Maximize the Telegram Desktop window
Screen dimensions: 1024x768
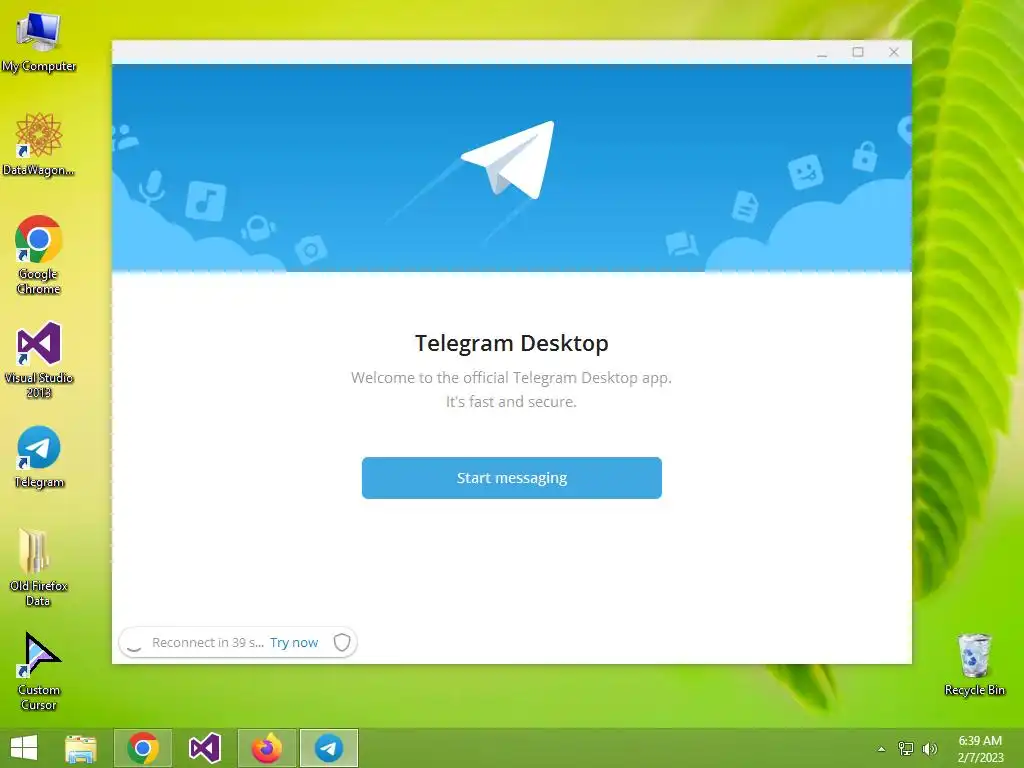click(858, 52)
